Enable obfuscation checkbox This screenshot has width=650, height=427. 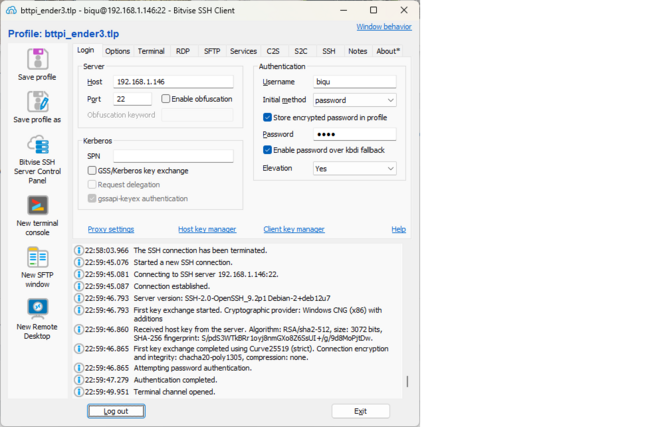coord(166,99)
